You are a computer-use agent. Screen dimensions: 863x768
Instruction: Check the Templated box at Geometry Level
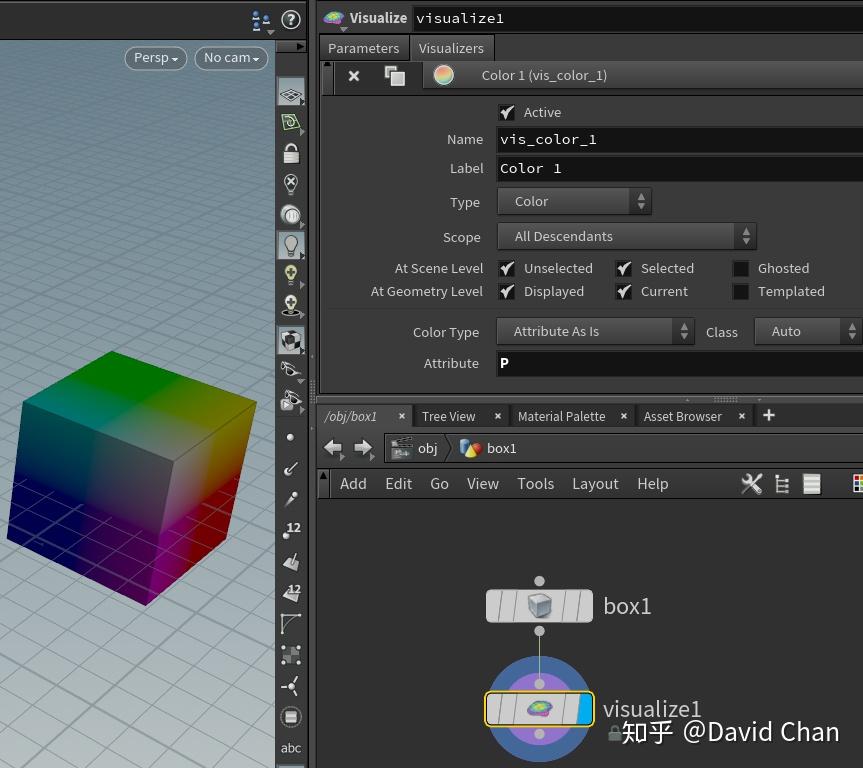[740, 291]
